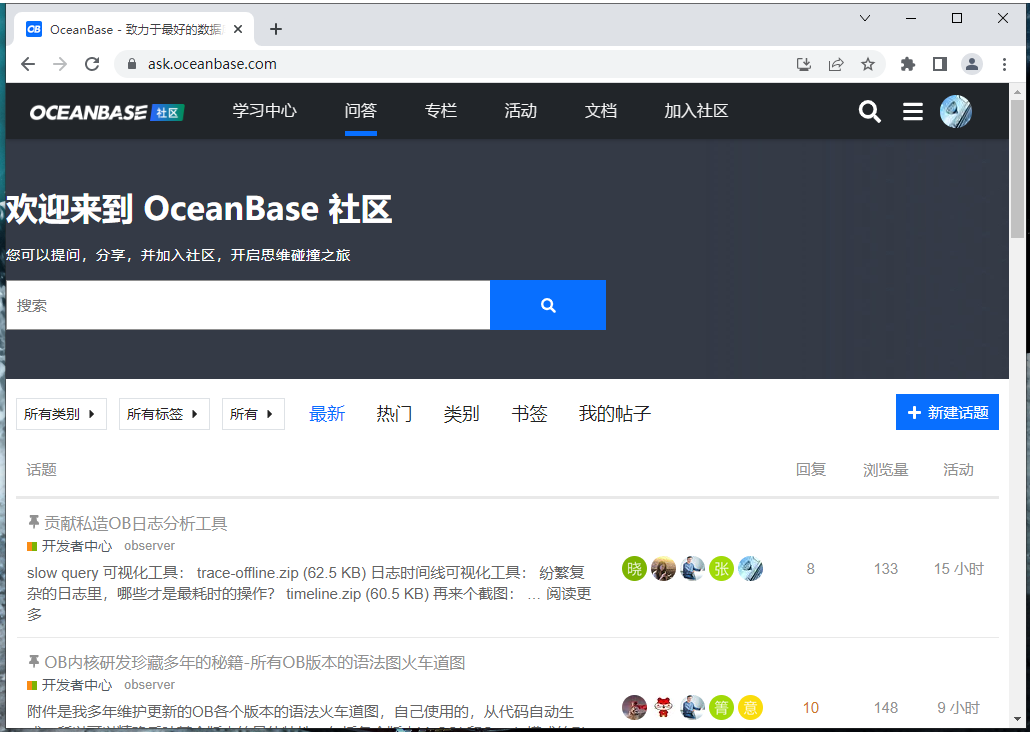Open the 学习中心 menu

[265, 110]
